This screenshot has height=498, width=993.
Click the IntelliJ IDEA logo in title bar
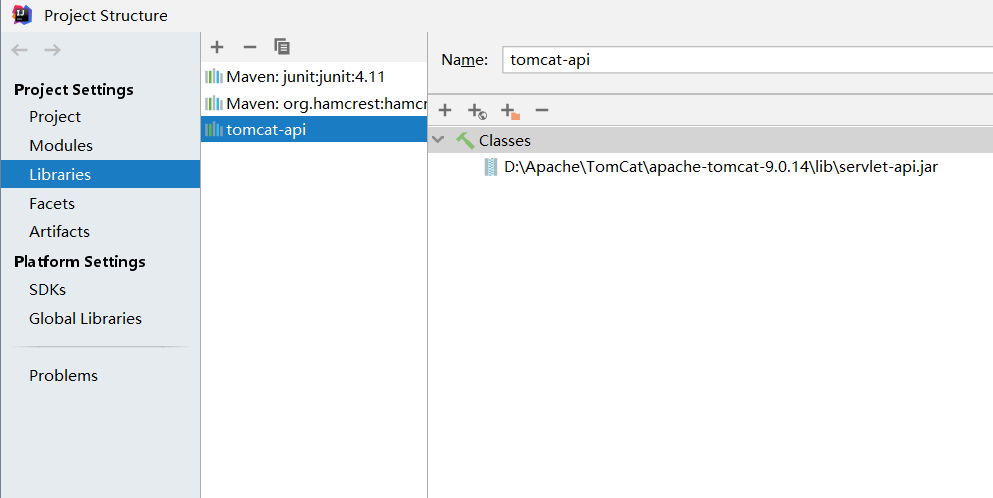tap(22, 15)
